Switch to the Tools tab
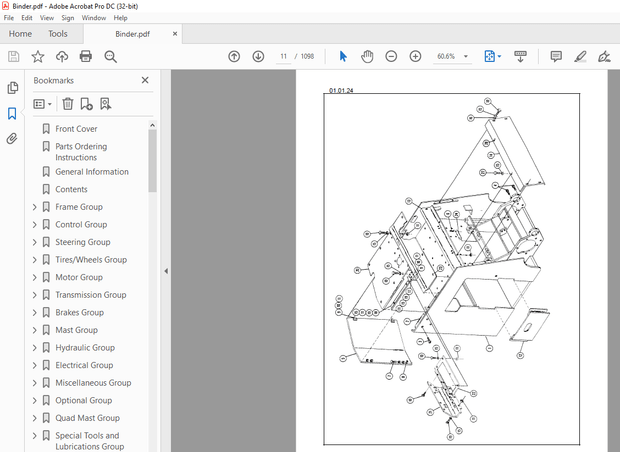Image resolution: width=620 pixels, height=452 pixels. click(58, 34)
